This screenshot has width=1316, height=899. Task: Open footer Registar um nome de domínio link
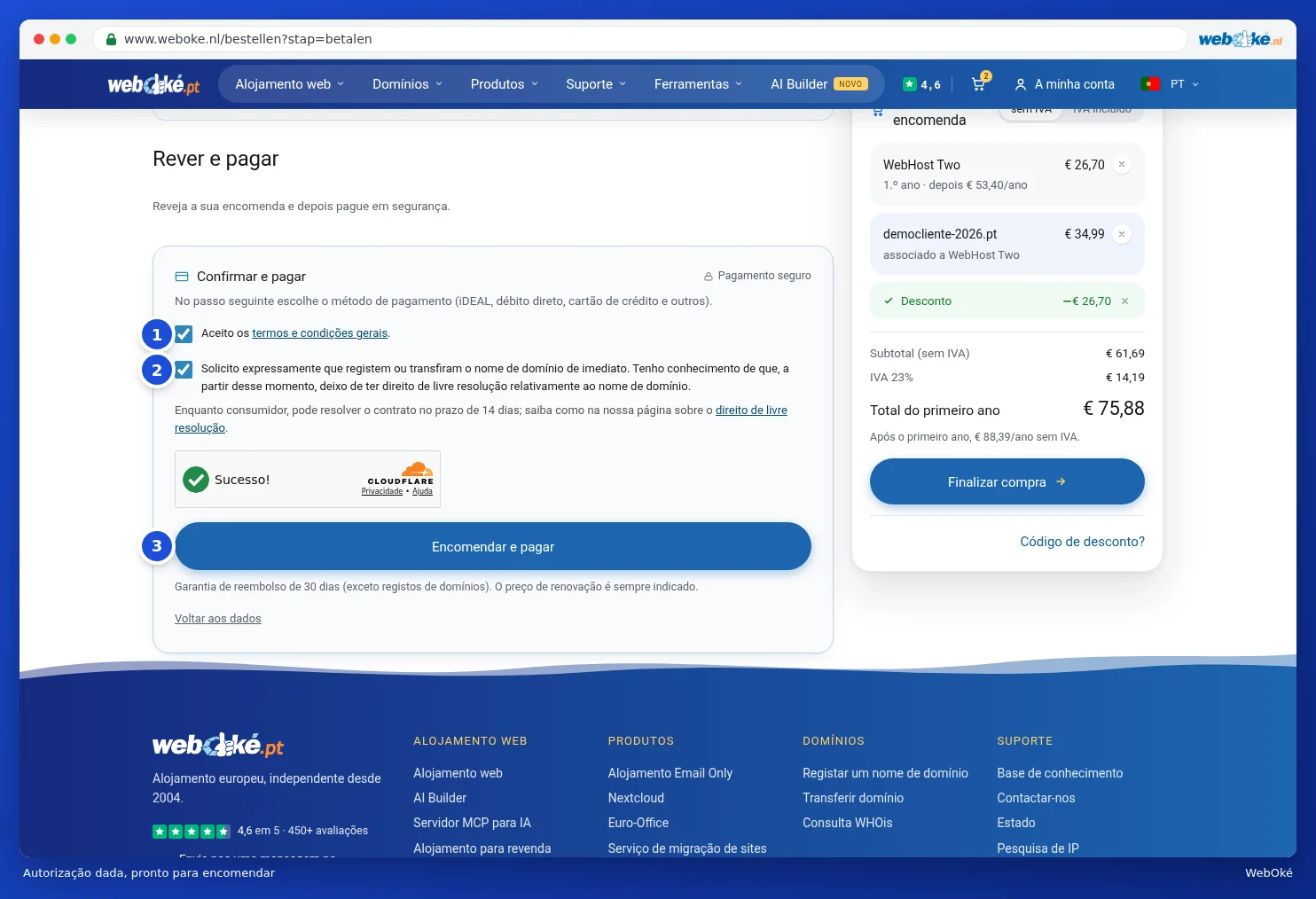pos(885,773)
